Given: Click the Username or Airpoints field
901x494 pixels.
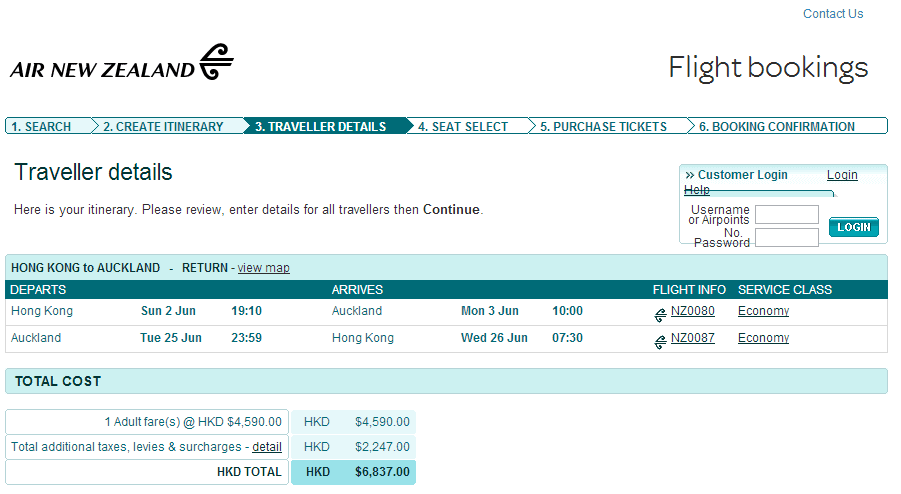Looking at the screenshot, I should pyautogui.click(x=786, y=214).
